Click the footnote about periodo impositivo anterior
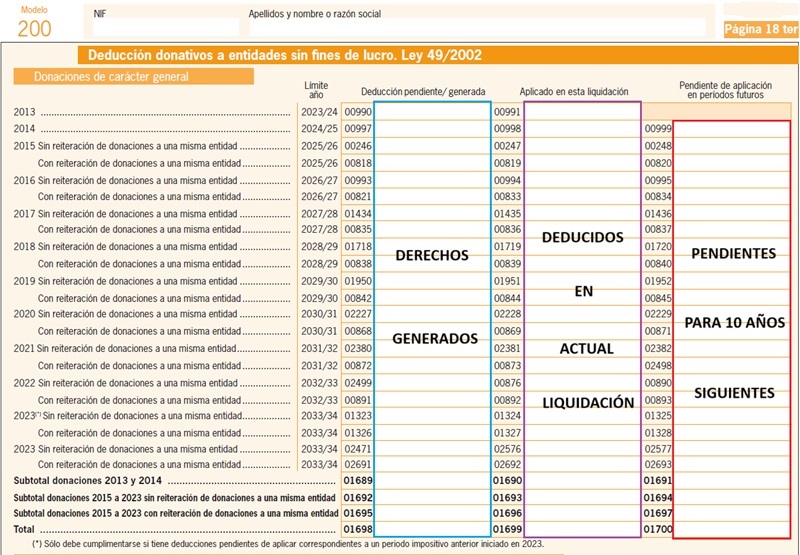 (x=288, y=544)
